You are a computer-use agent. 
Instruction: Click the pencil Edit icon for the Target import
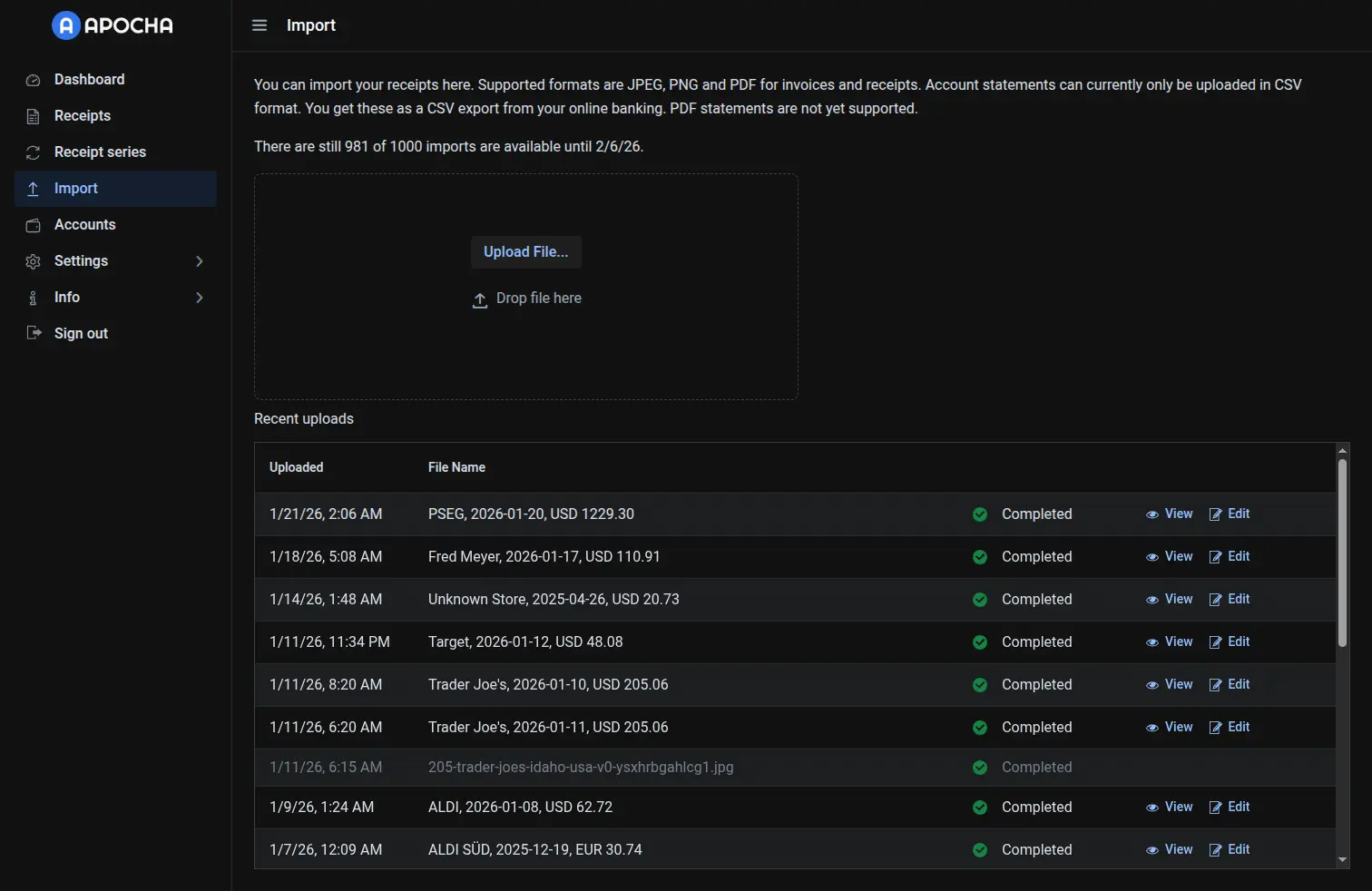pos(1215,641)
